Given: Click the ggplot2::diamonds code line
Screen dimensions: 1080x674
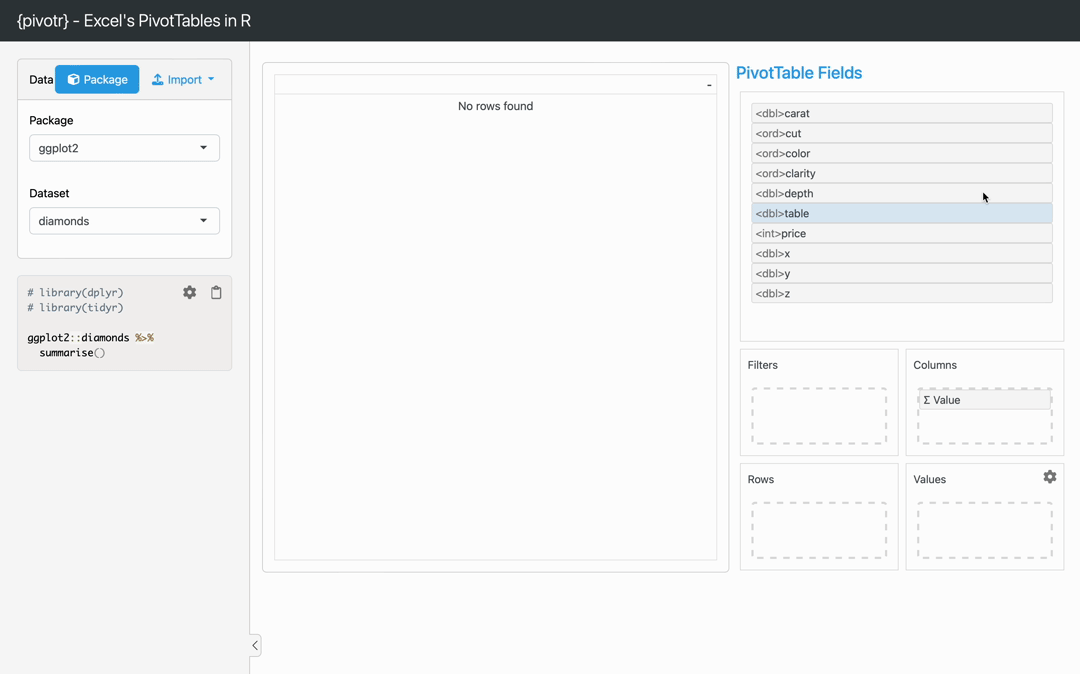Looking at the screenshot, I should (90, 337).
